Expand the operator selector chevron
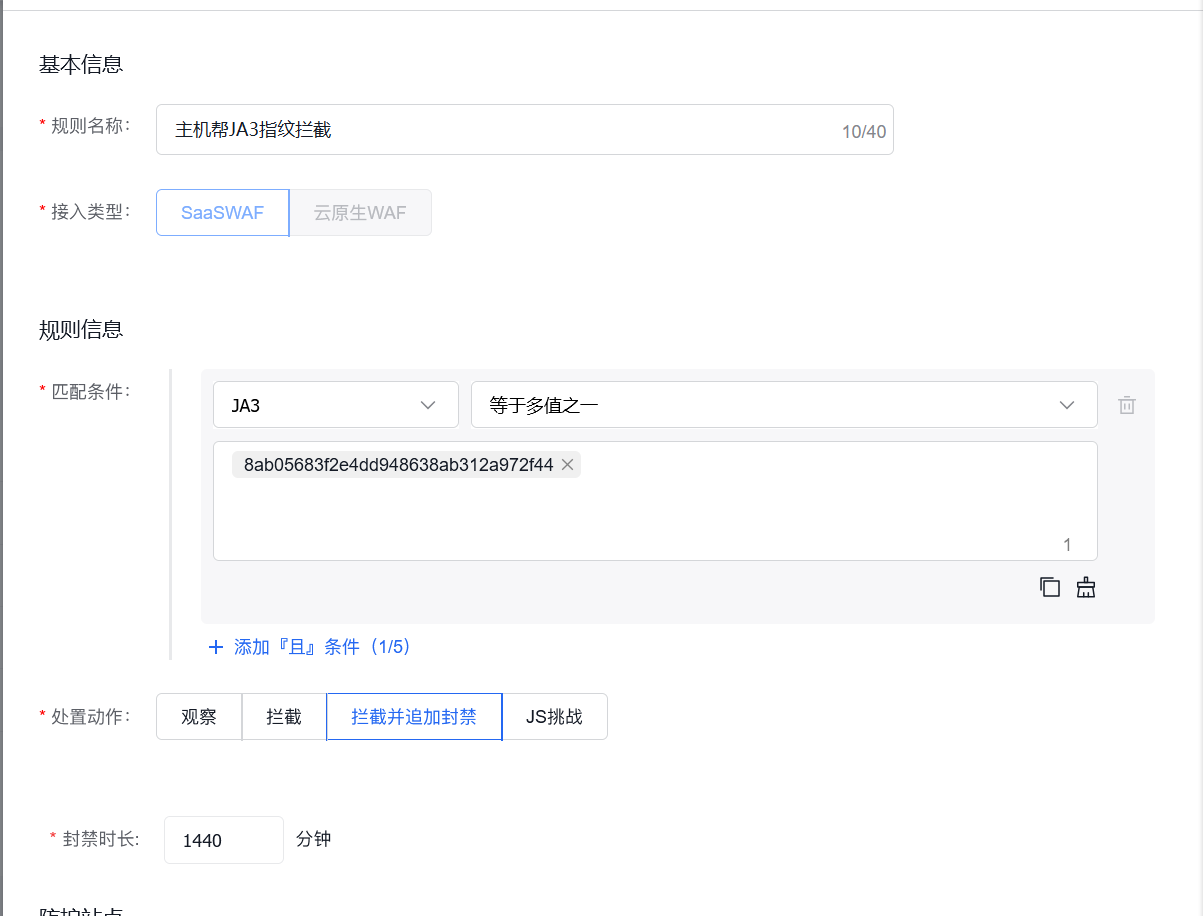 pos(1066,404)
